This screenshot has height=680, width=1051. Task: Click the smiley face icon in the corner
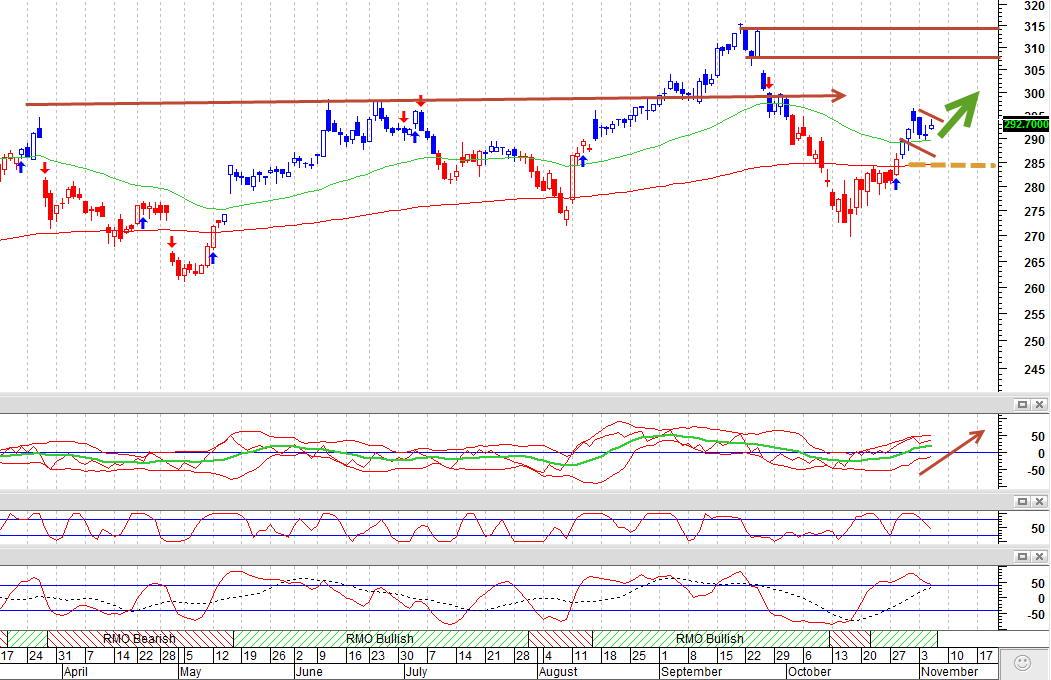1022,663
